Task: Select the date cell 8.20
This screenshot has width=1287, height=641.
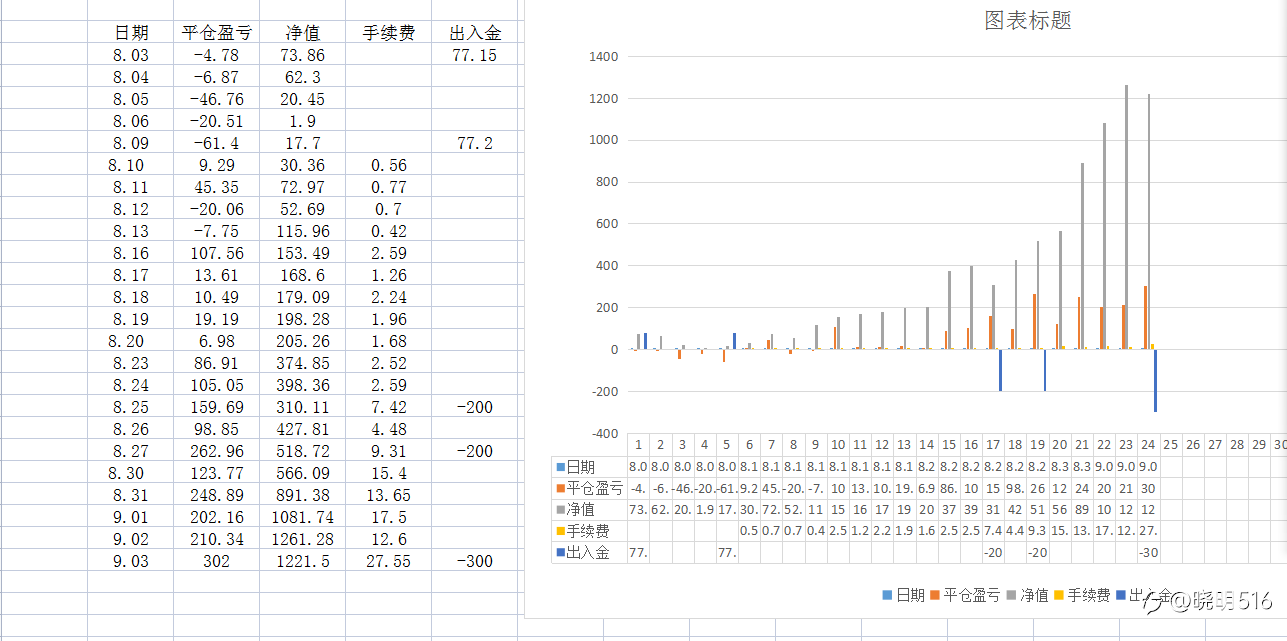Action: (131, 341)
